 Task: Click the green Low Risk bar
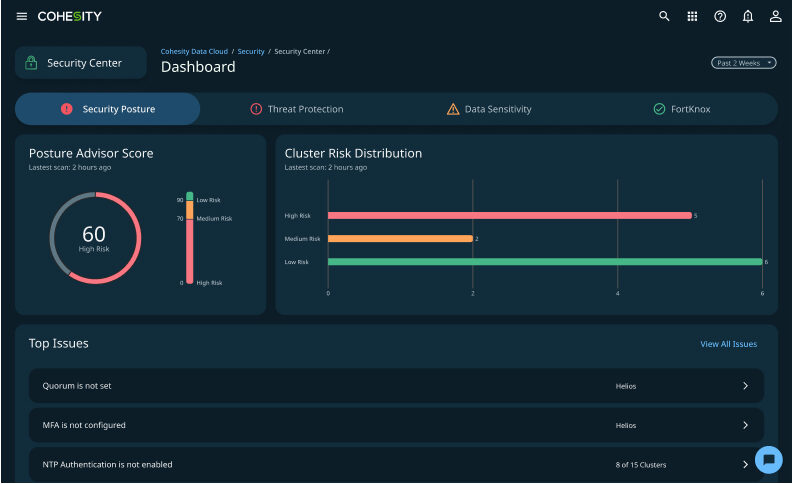point(545,262)
